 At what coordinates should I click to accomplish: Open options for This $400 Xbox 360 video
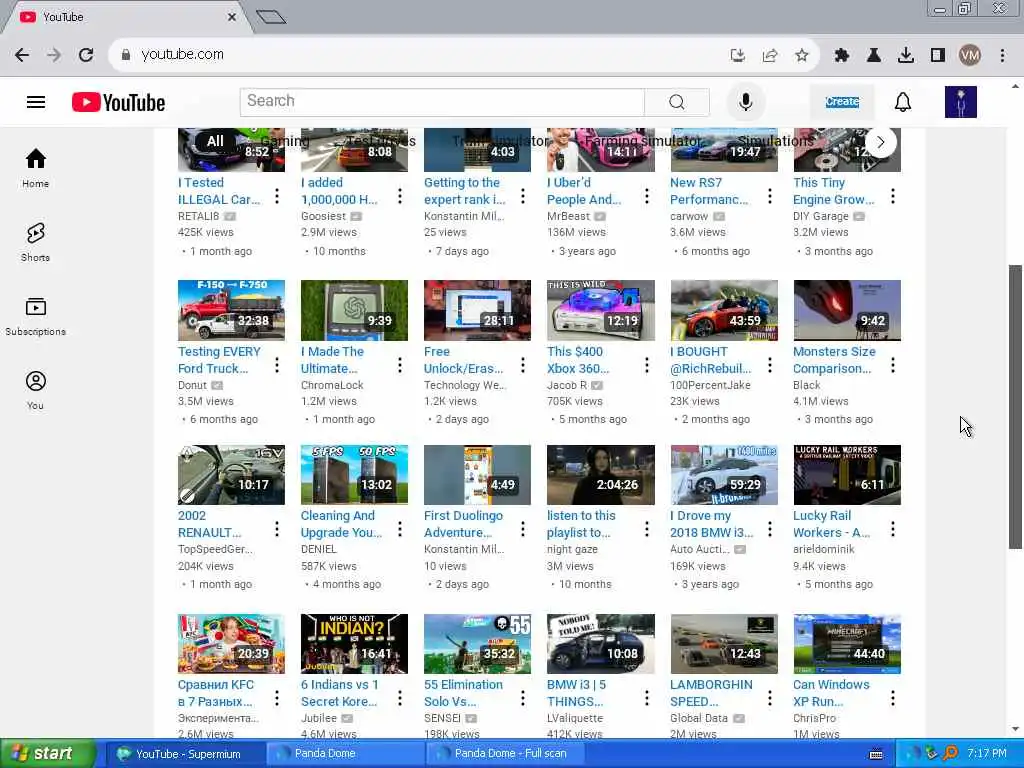point(647,365)
